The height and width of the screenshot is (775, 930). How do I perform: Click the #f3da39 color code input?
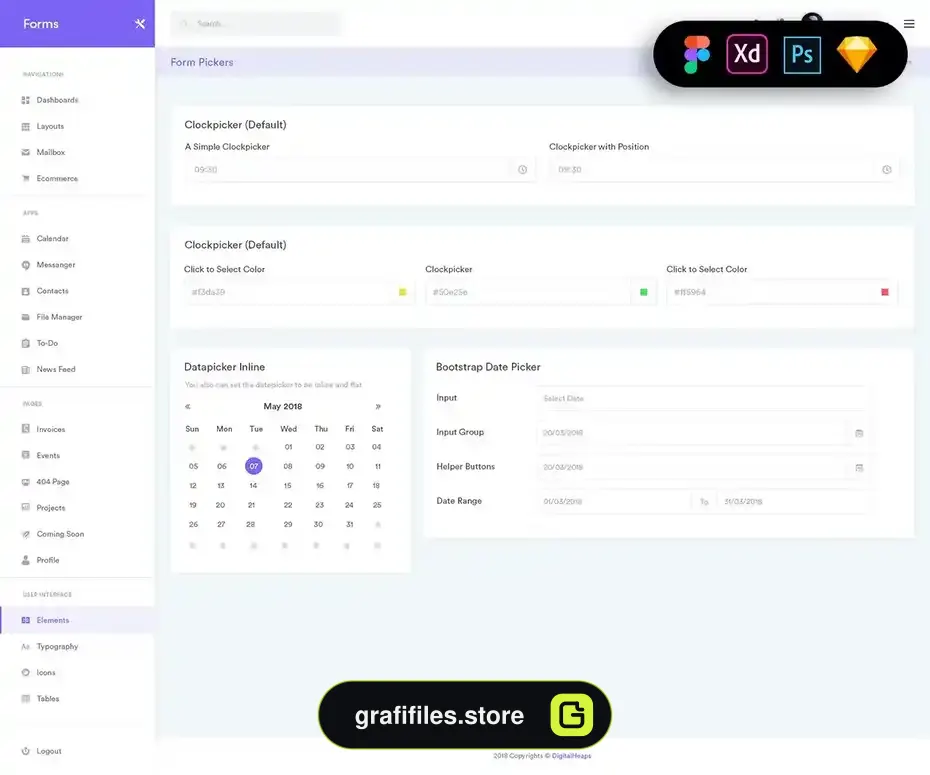(287, 292)
